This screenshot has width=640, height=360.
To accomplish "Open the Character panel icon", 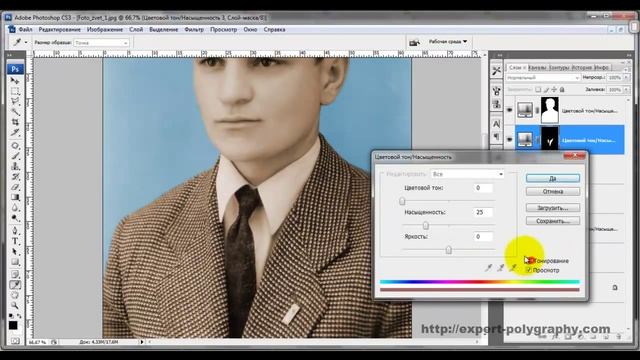I will tap(496, 124).
